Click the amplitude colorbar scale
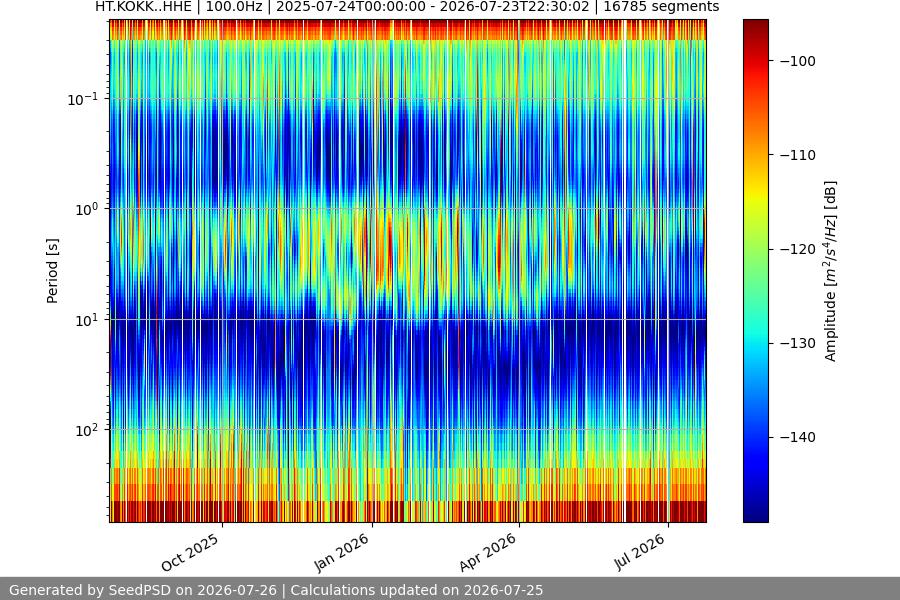The width and height of the screenshot is (900, 600). pyautogui.click(x=755, y=271)
